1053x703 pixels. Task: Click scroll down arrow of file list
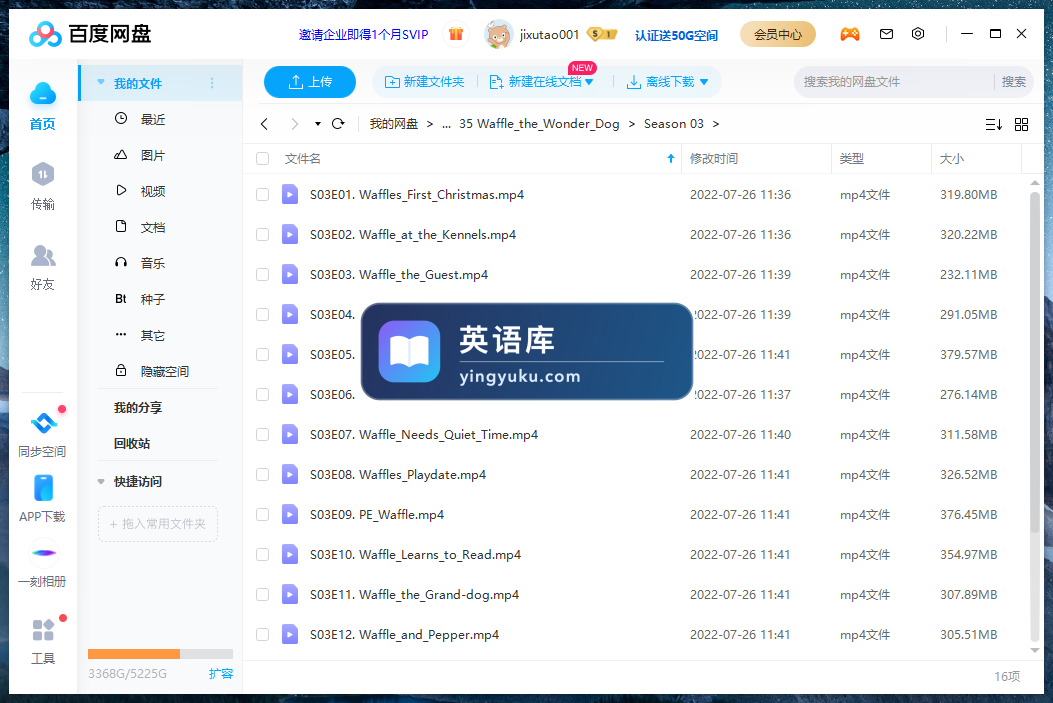tap(1035, 651)
